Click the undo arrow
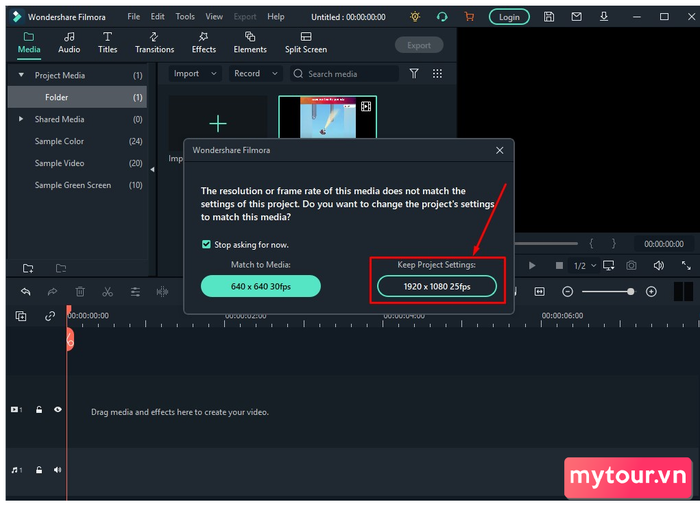The width and height of the screenshot is (700, 509). pos(25,292)
